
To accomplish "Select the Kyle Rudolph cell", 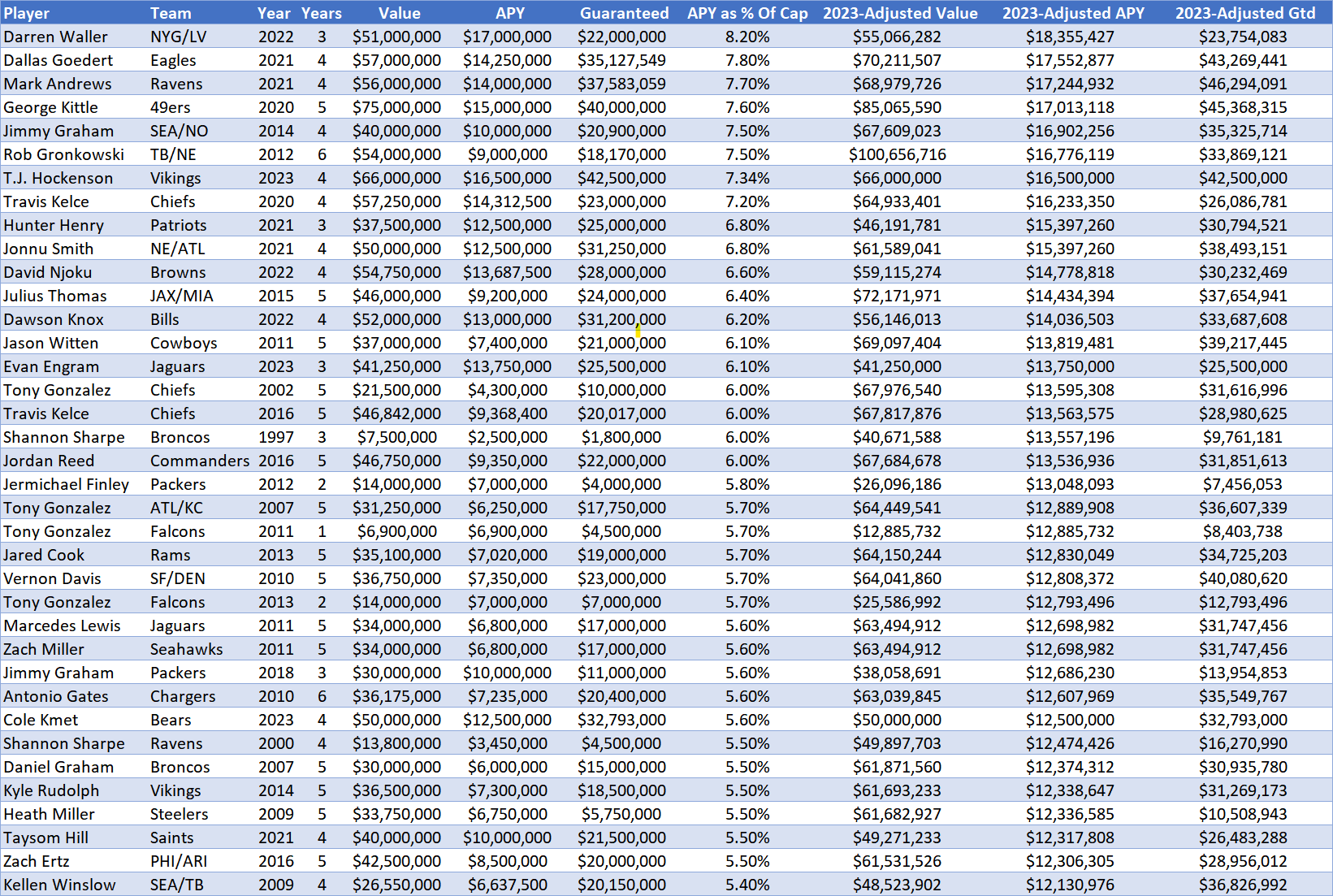I will tap(51, 790).
